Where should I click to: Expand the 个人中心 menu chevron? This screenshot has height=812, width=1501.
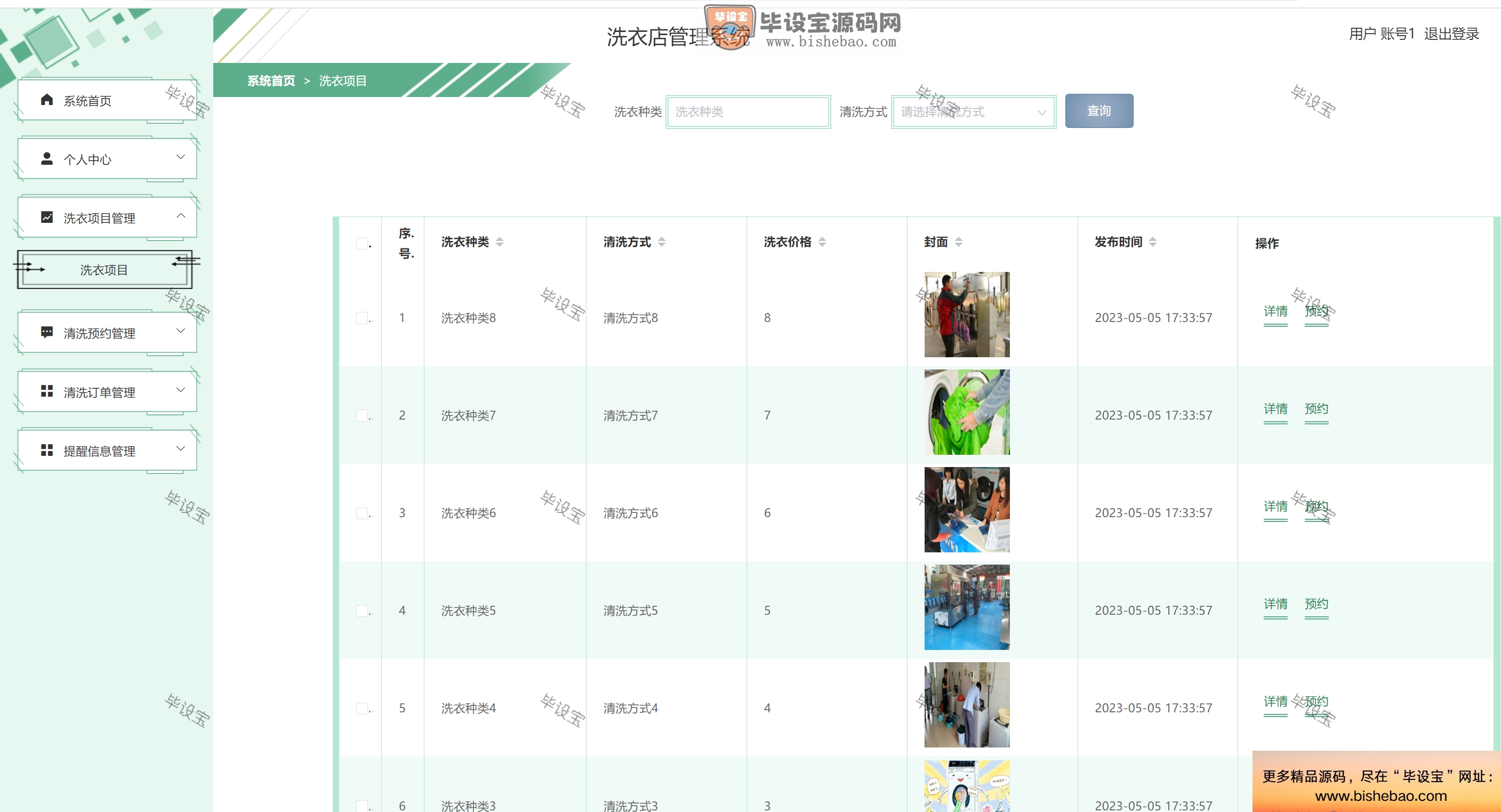coord(181,157)
